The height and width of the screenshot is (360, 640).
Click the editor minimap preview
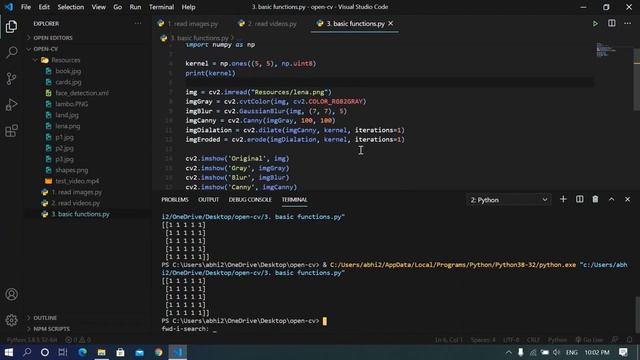click(x=606, y=50)
